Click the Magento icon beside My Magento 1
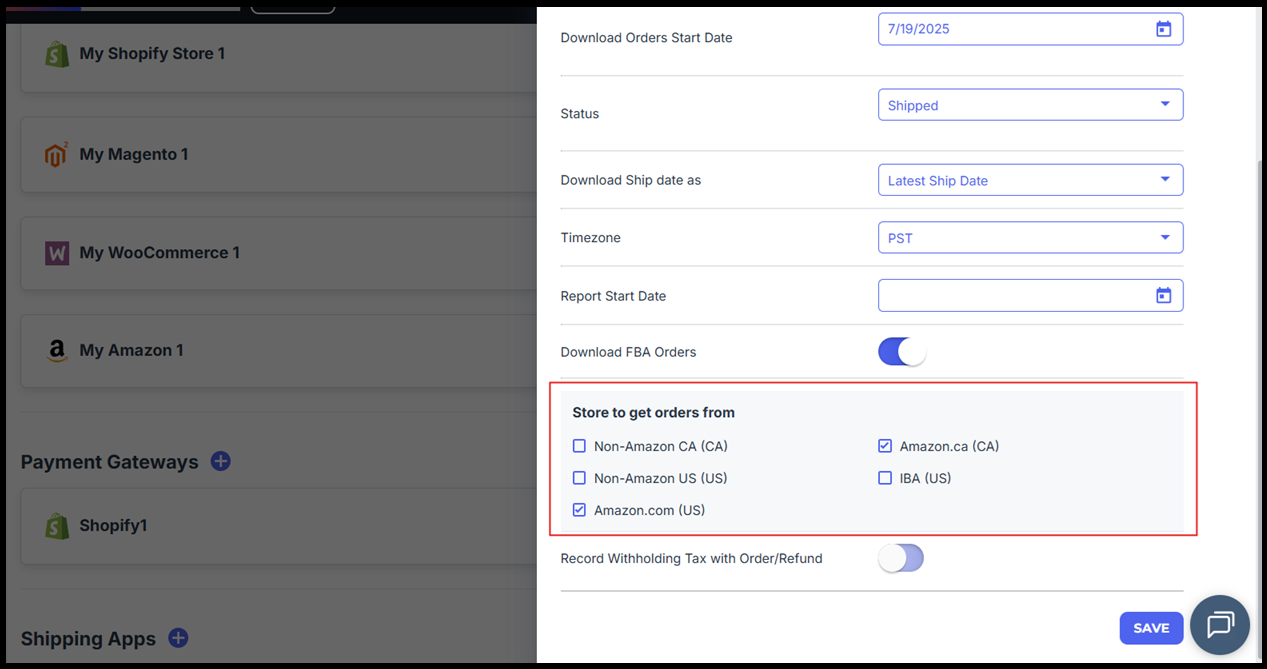 [57, 155]
